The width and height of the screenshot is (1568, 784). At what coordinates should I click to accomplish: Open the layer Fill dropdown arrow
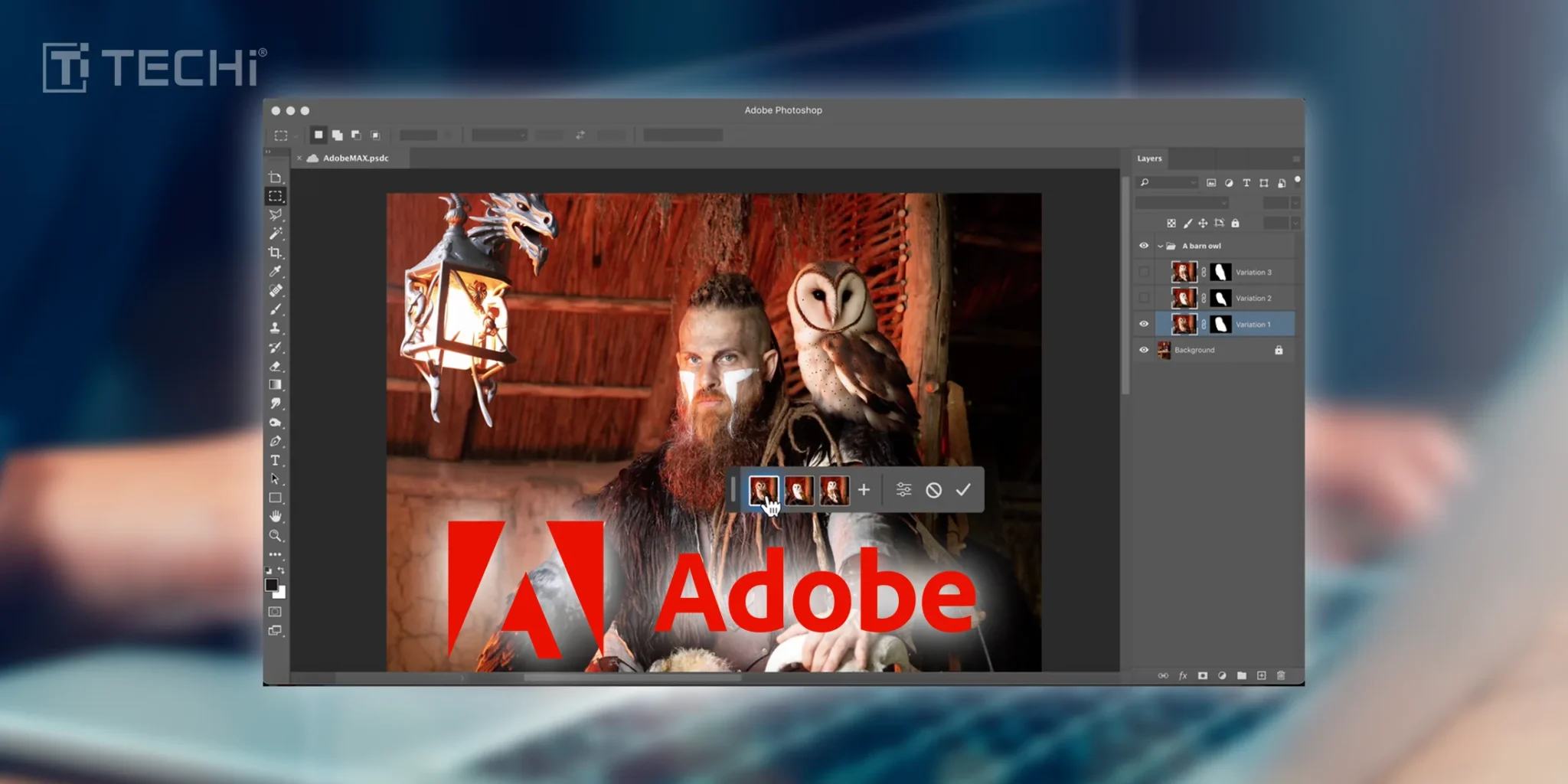[x=1295, y=223]
